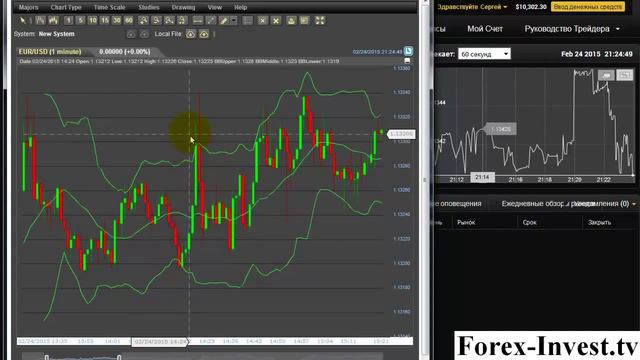
Task: Set the 5 minute timeframe
Action: [x=81, y=20]
